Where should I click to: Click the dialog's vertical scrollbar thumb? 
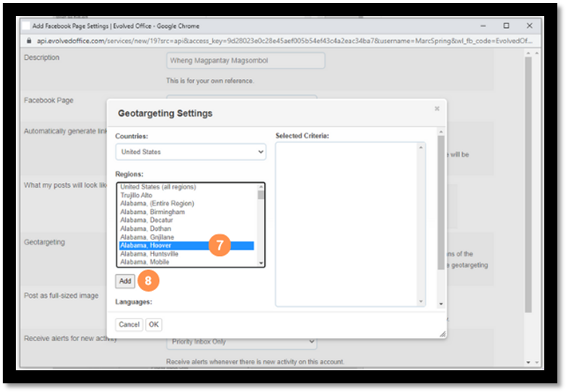[x=441, y=202]
